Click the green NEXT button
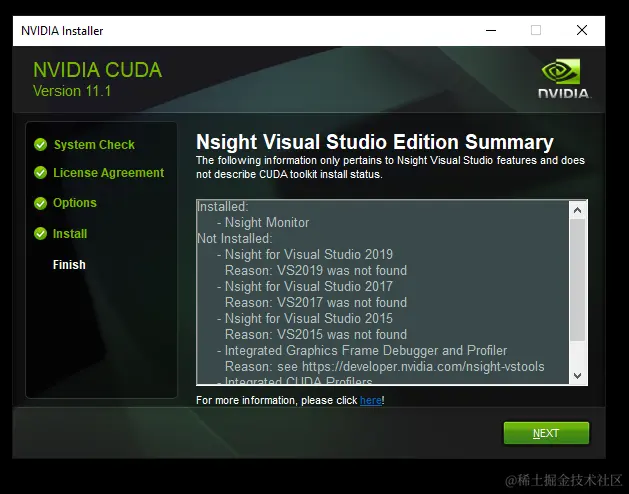This screenshot has width=629, height=494. pos(546,433)
